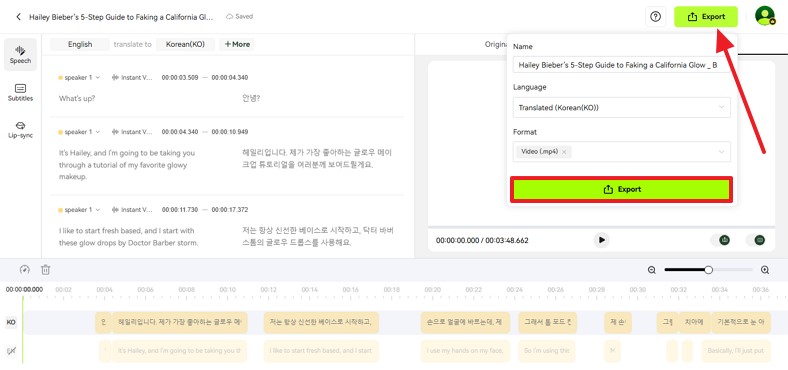Zoom in the timeline with plus magnifier
The height and width of the screenshot is (370, 788).
(x=765, y=270)
